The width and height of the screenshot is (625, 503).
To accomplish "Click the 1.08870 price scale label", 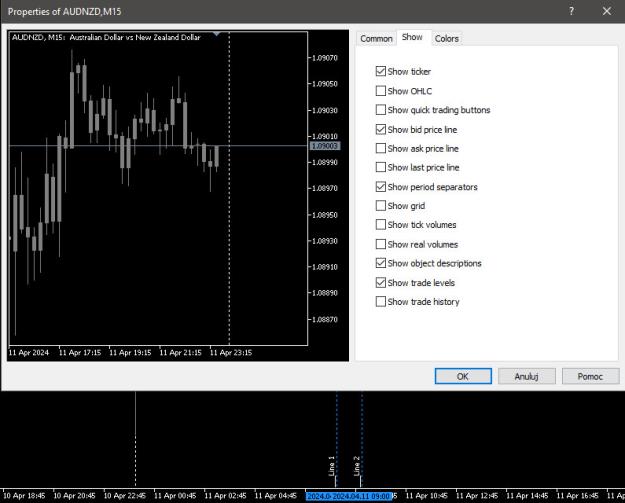I will click(x=324, y=319).
